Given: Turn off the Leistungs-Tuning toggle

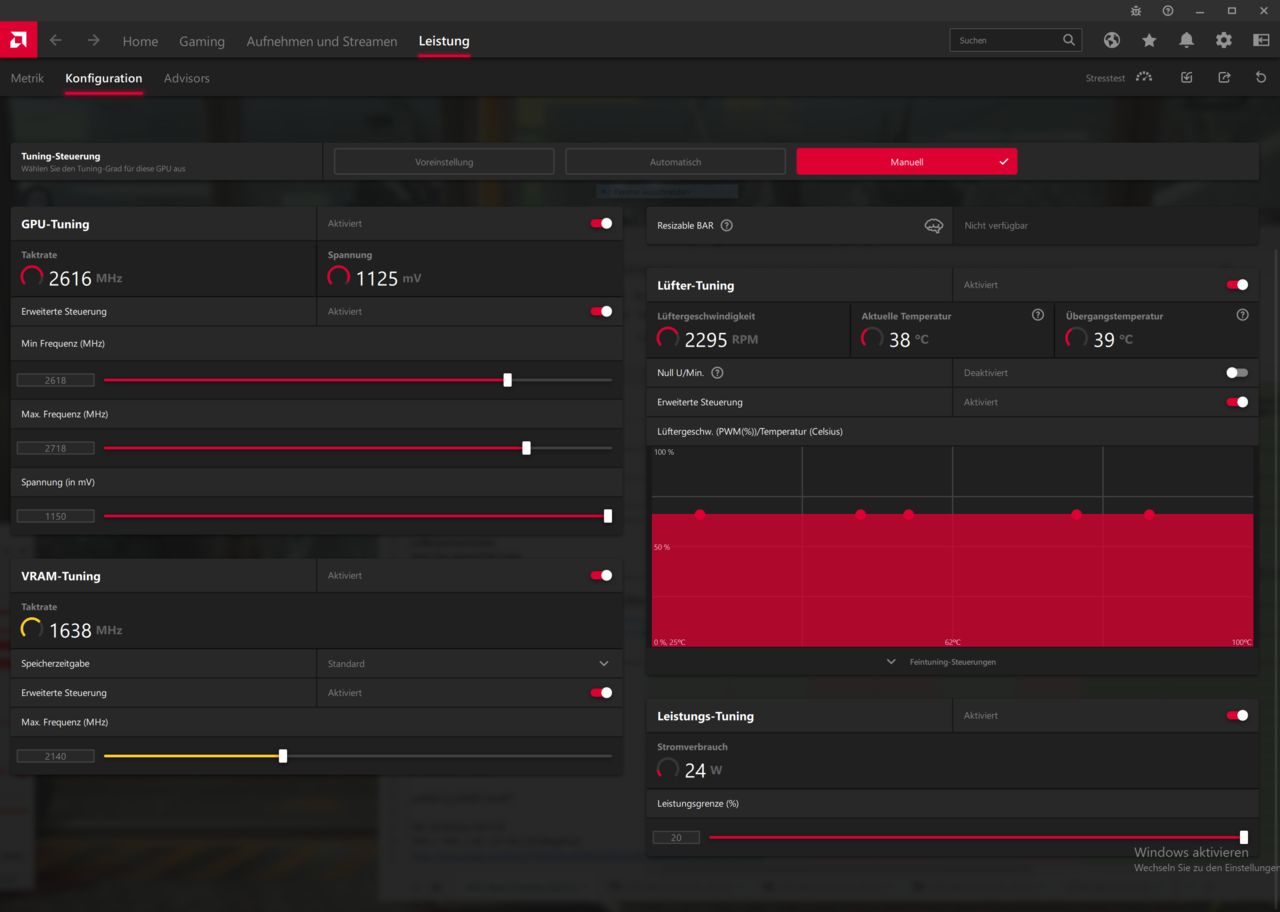Looking at the screenshot, I should coord(1237,716).
